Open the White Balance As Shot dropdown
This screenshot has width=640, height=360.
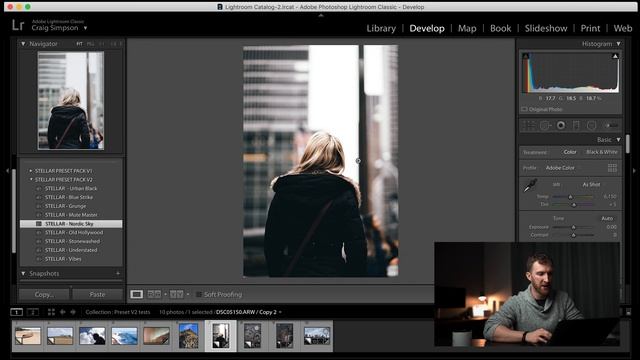591,184
